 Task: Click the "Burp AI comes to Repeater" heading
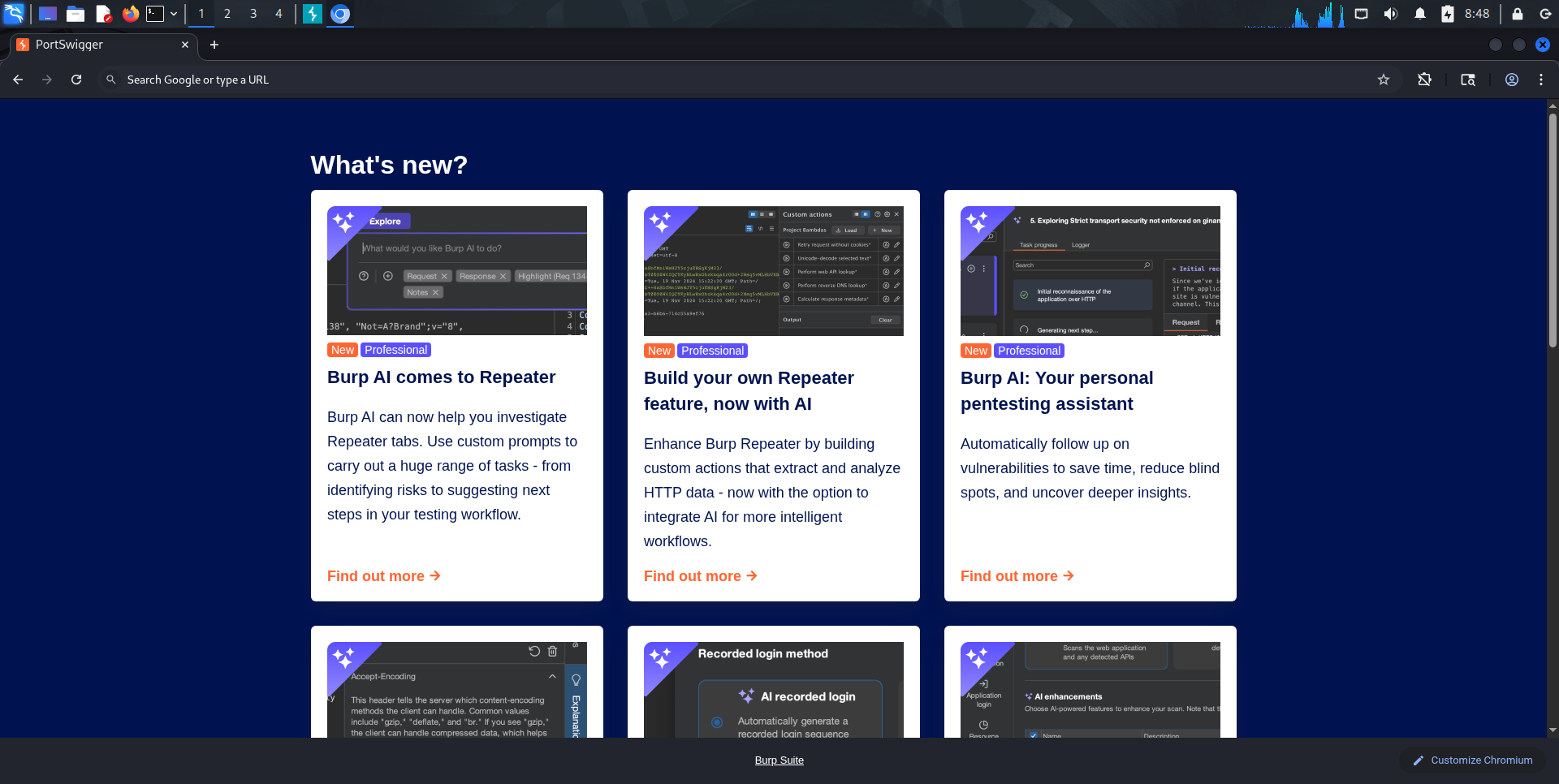(x=442, y=377)
